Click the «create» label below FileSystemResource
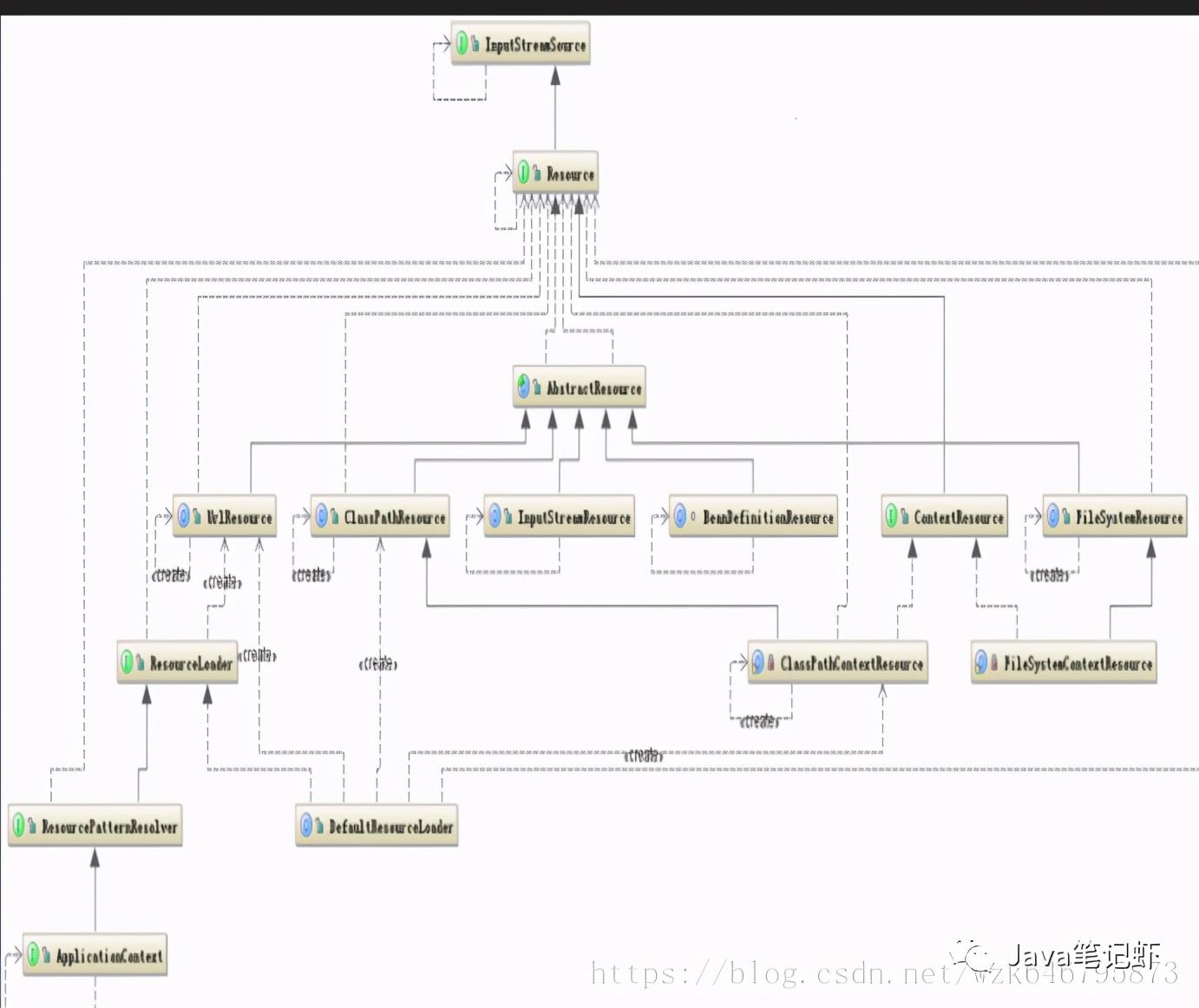This screenshot has width=1199, height=1008. click(x=1051, y=575)
